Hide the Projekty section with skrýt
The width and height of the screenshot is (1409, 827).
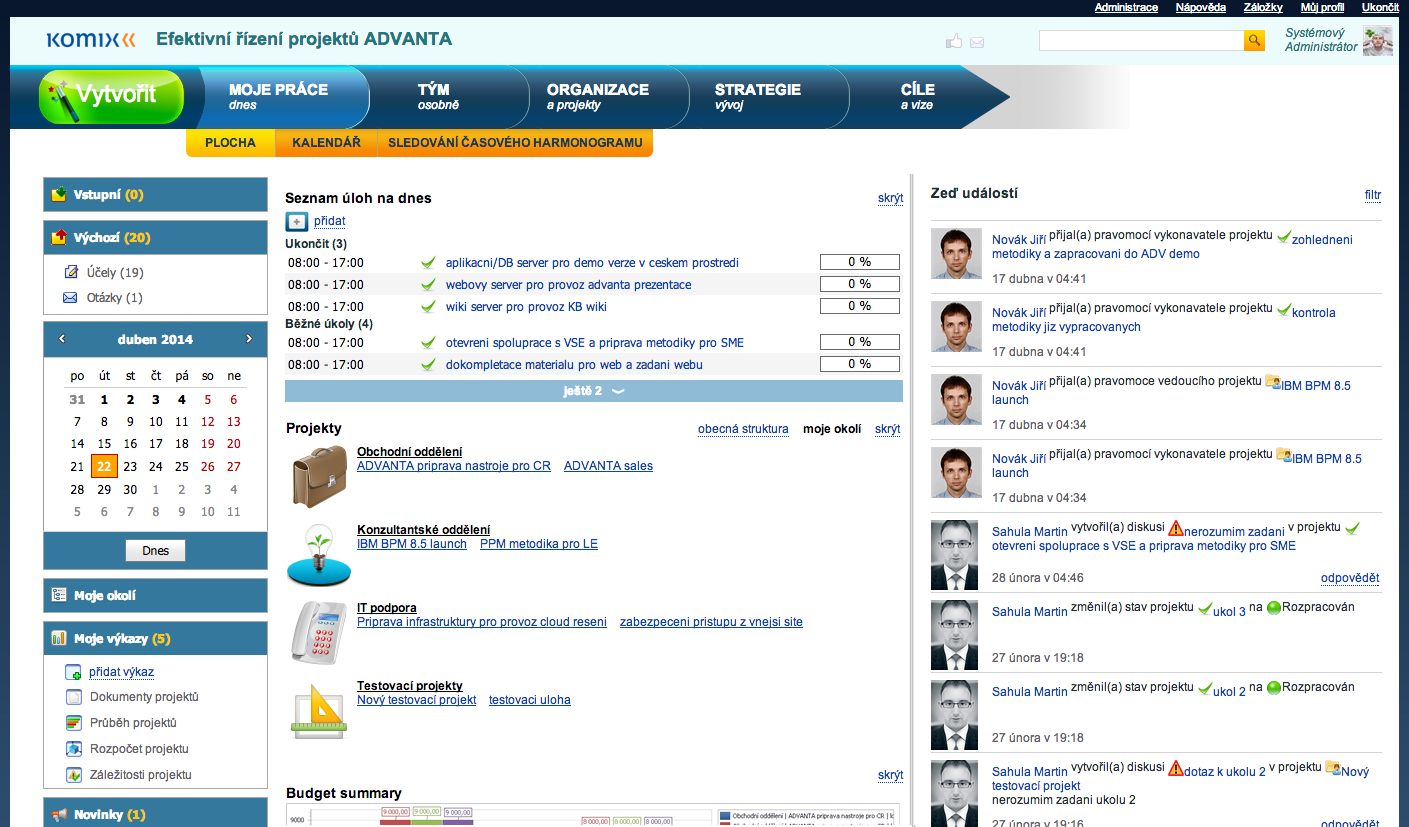[887, 429]
